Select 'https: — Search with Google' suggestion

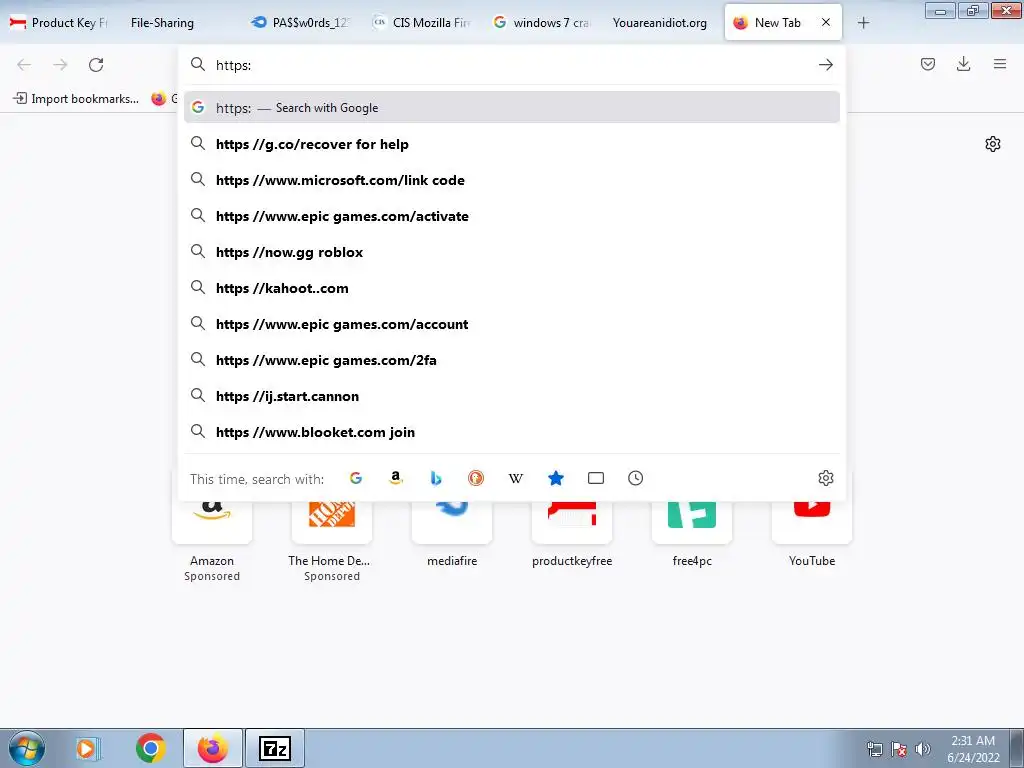[512, 108]
